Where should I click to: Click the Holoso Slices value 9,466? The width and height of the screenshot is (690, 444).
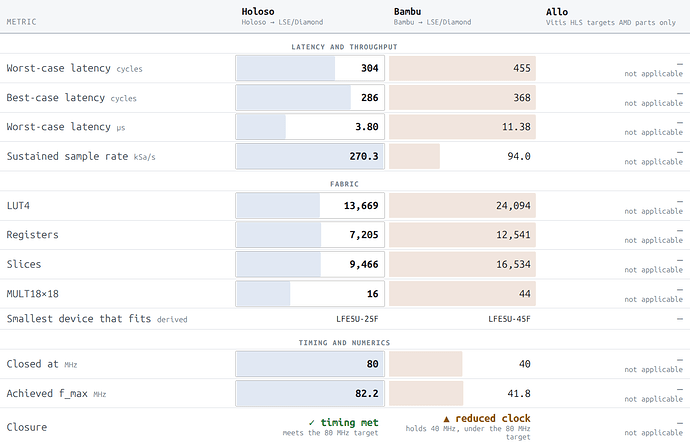click(x=363, y=264)
